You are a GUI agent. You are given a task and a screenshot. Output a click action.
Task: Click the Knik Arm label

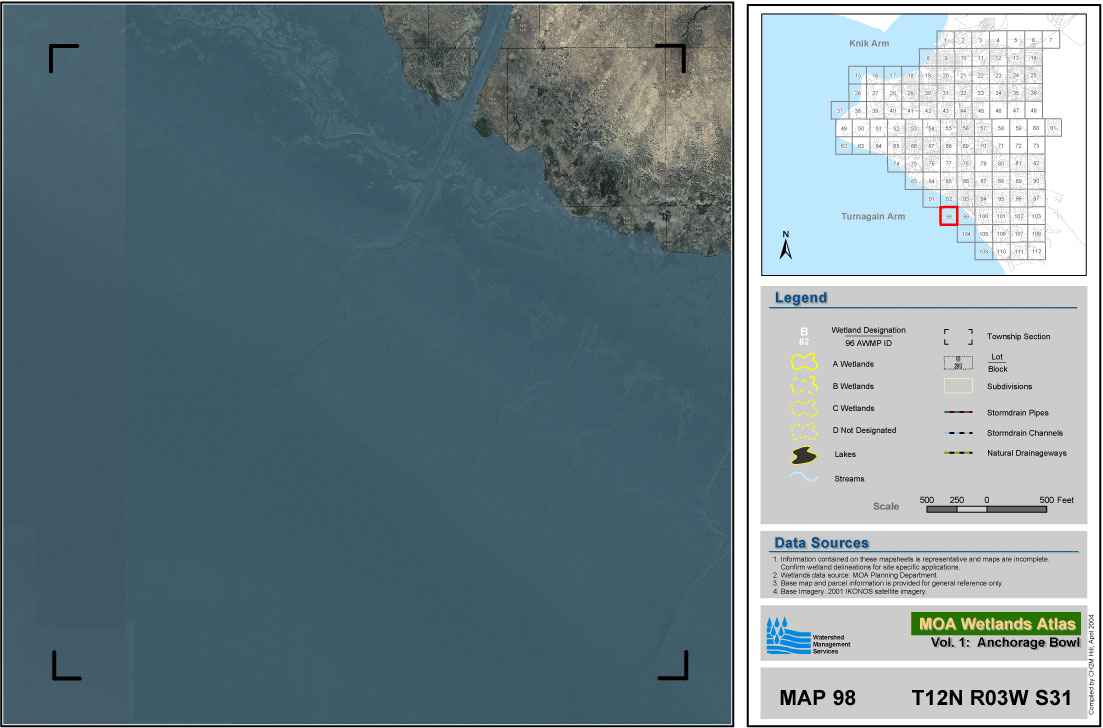click(869, 45)
